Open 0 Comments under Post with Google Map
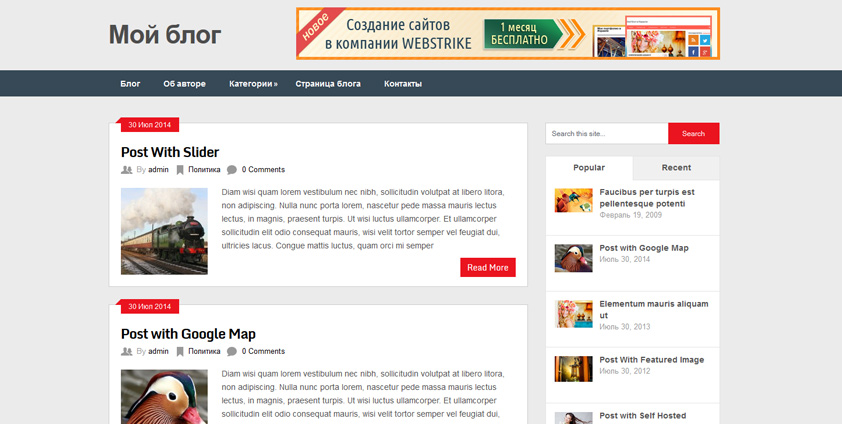Screen dimensions: 842x424 point(263,352)
